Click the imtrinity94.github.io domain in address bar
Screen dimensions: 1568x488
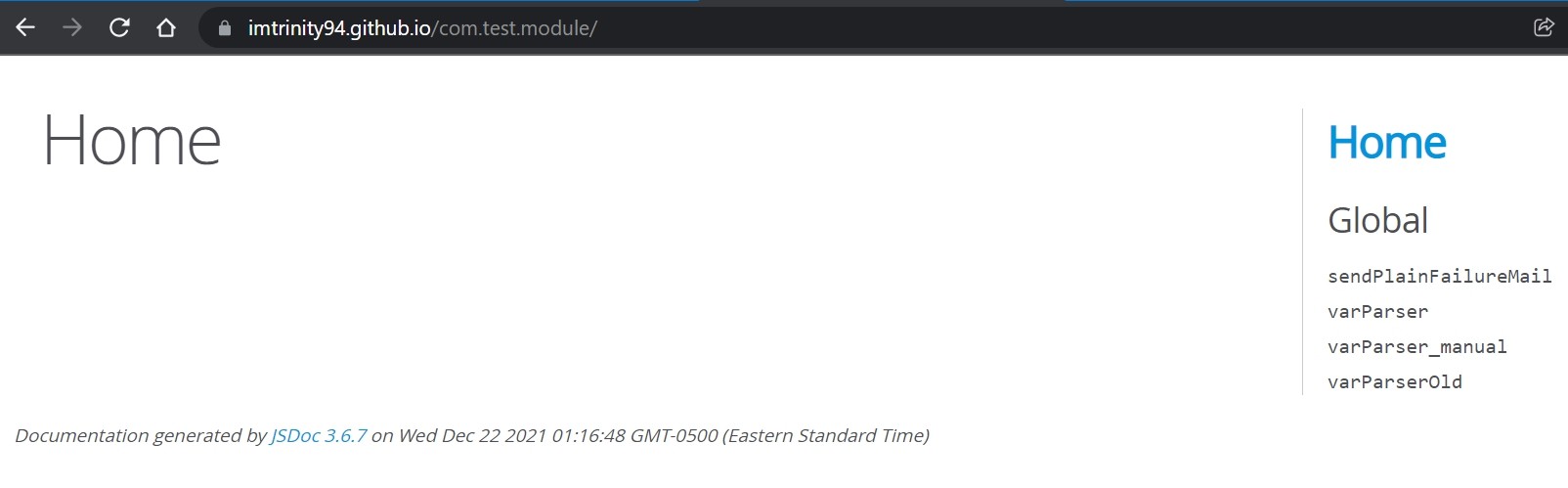338,28
